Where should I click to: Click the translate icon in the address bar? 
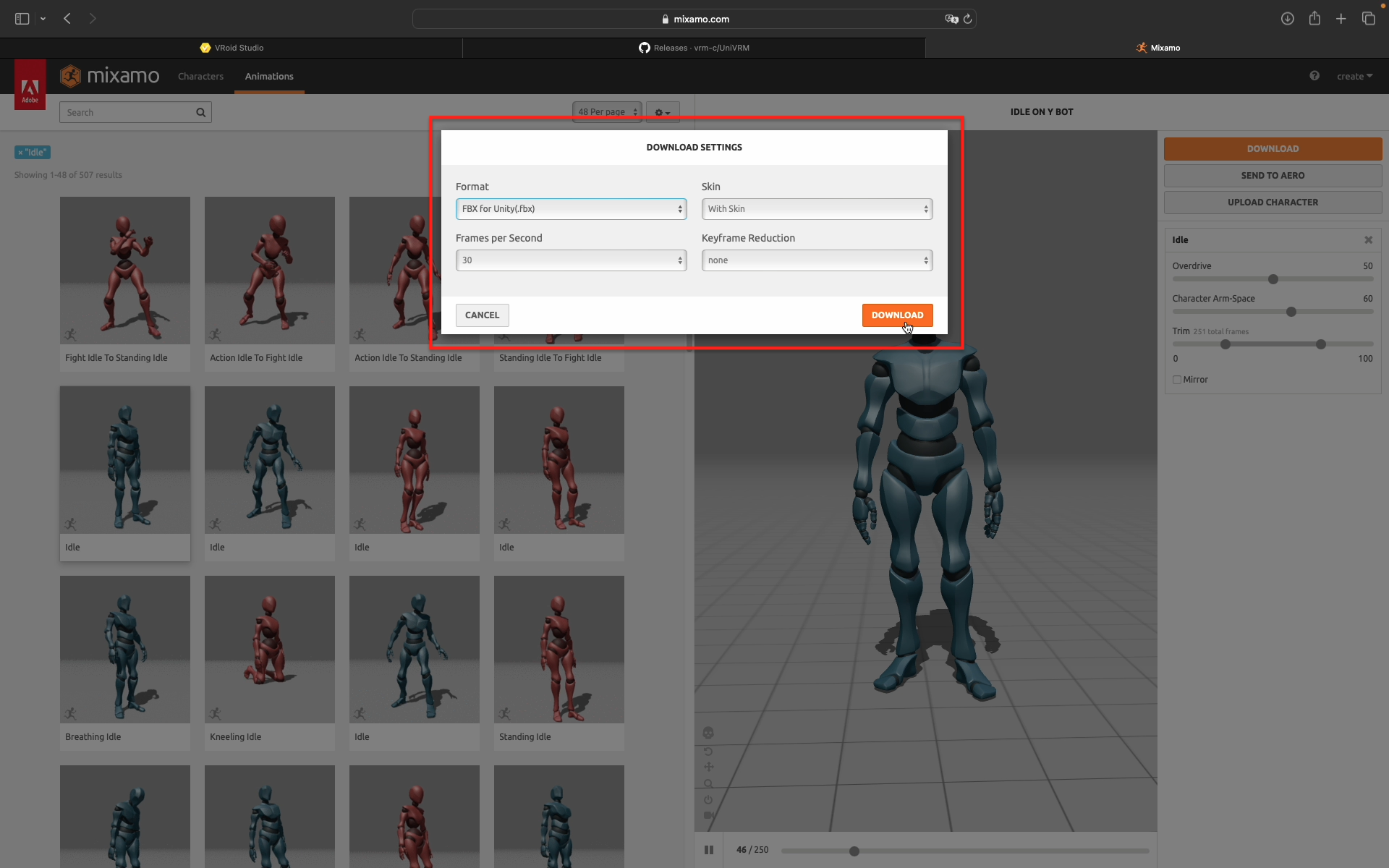click(x=951, y=19)
